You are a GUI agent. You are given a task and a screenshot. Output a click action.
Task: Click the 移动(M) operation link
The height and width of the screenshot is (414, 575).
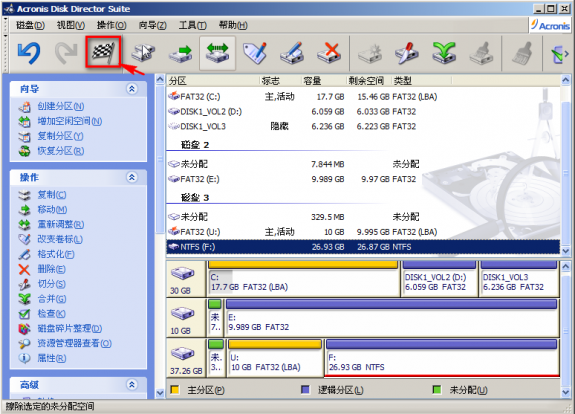[52, 210]
